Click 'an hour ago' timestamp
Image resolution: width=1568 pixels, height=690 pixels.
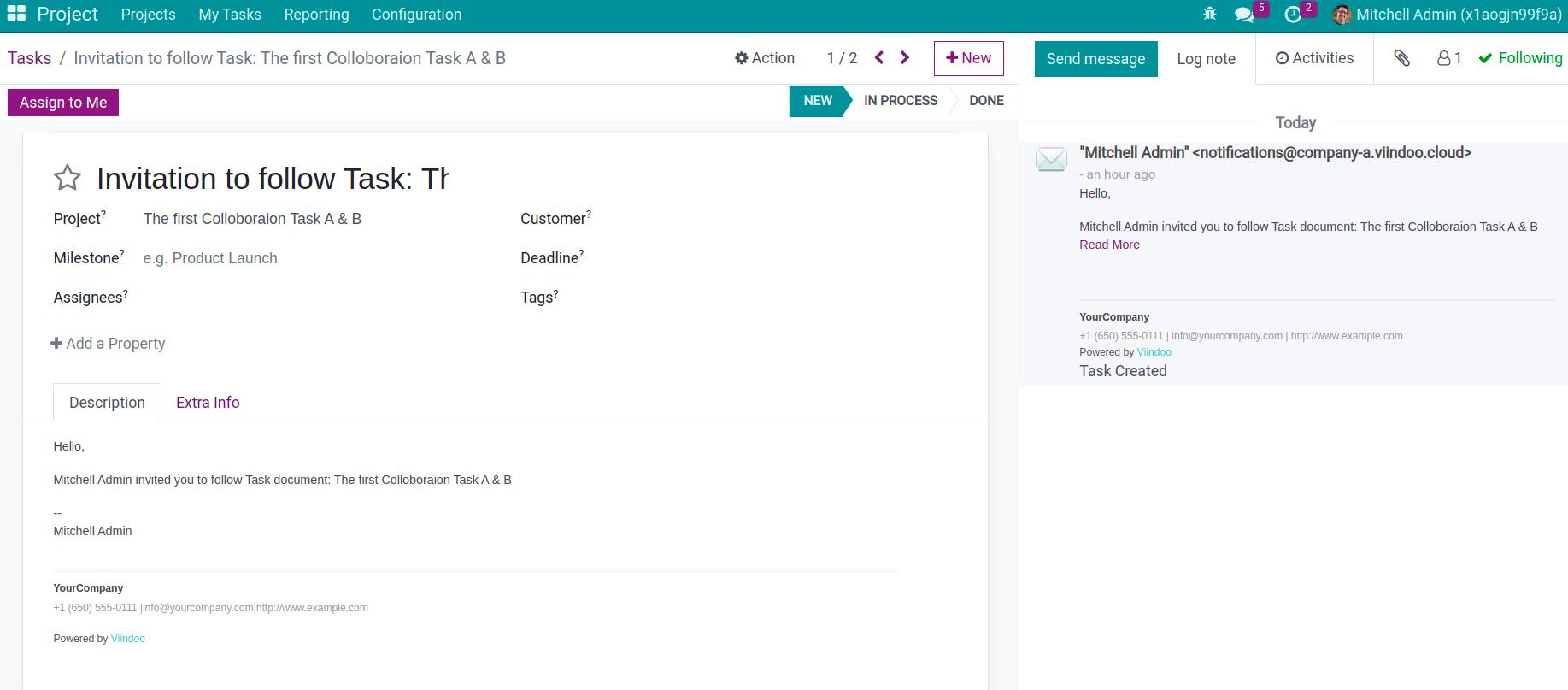click(1121, 174)
